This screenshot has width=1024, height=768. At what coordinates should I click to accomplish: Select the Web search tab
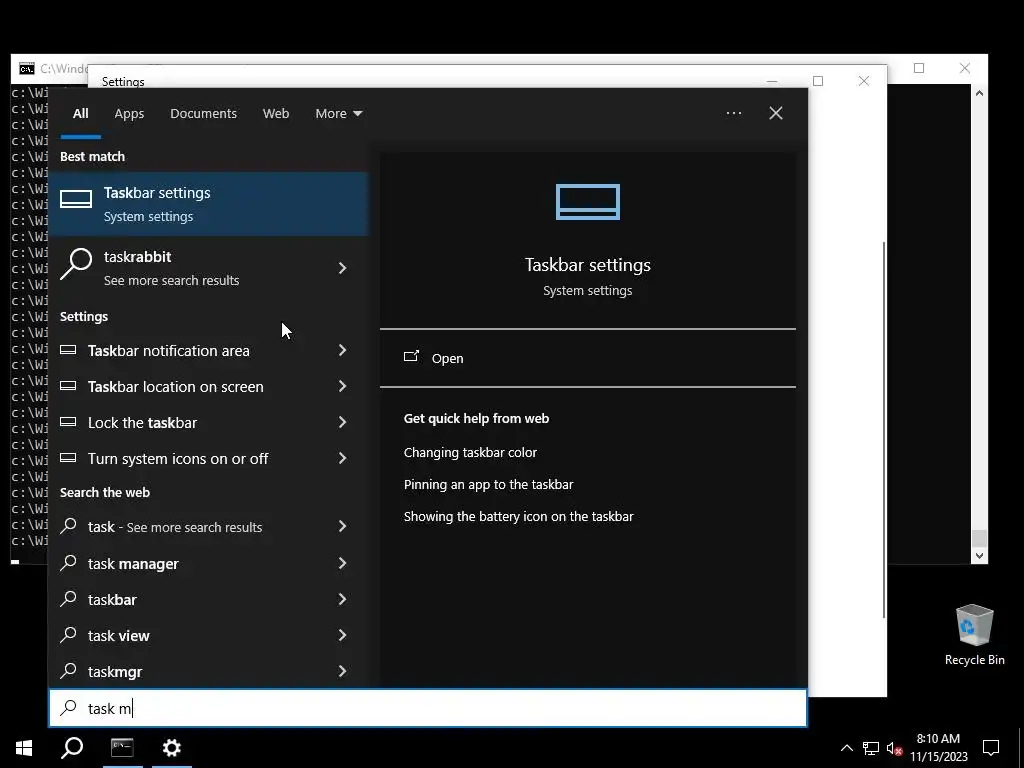[276, 114]
